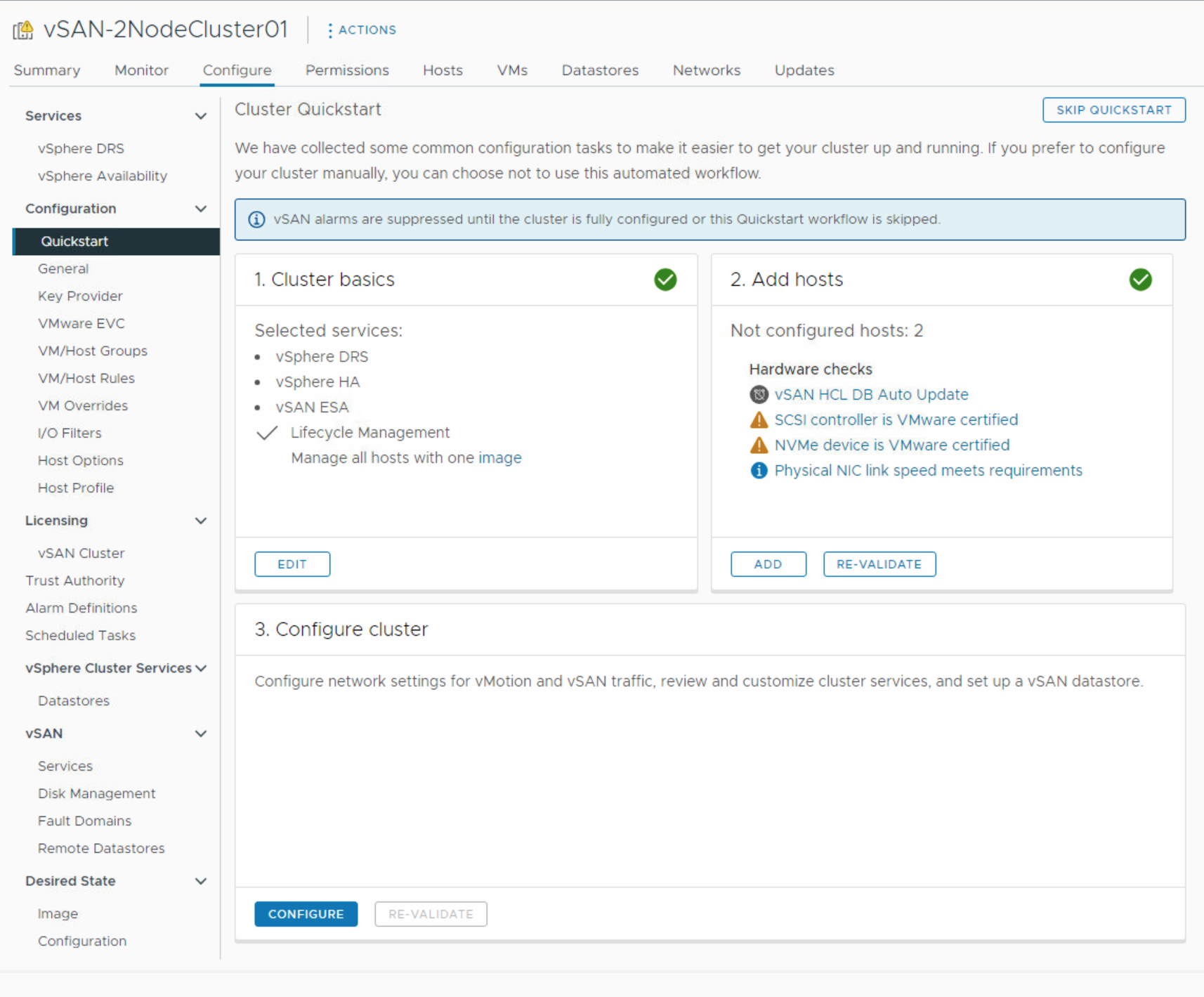Viewport: 1204px width, 997px height.
Task: Open the image link under Lifecycle Management
Action: coord(500,457)
